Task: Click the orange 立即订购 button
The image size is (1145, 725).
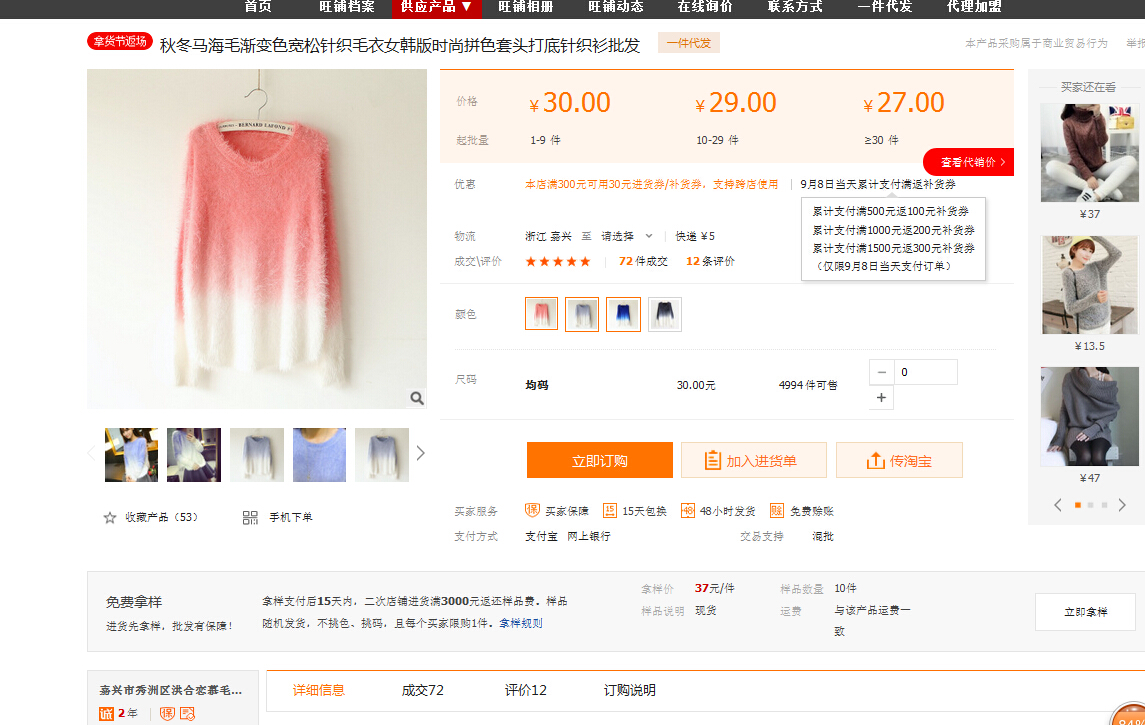Action: (600, 461)
